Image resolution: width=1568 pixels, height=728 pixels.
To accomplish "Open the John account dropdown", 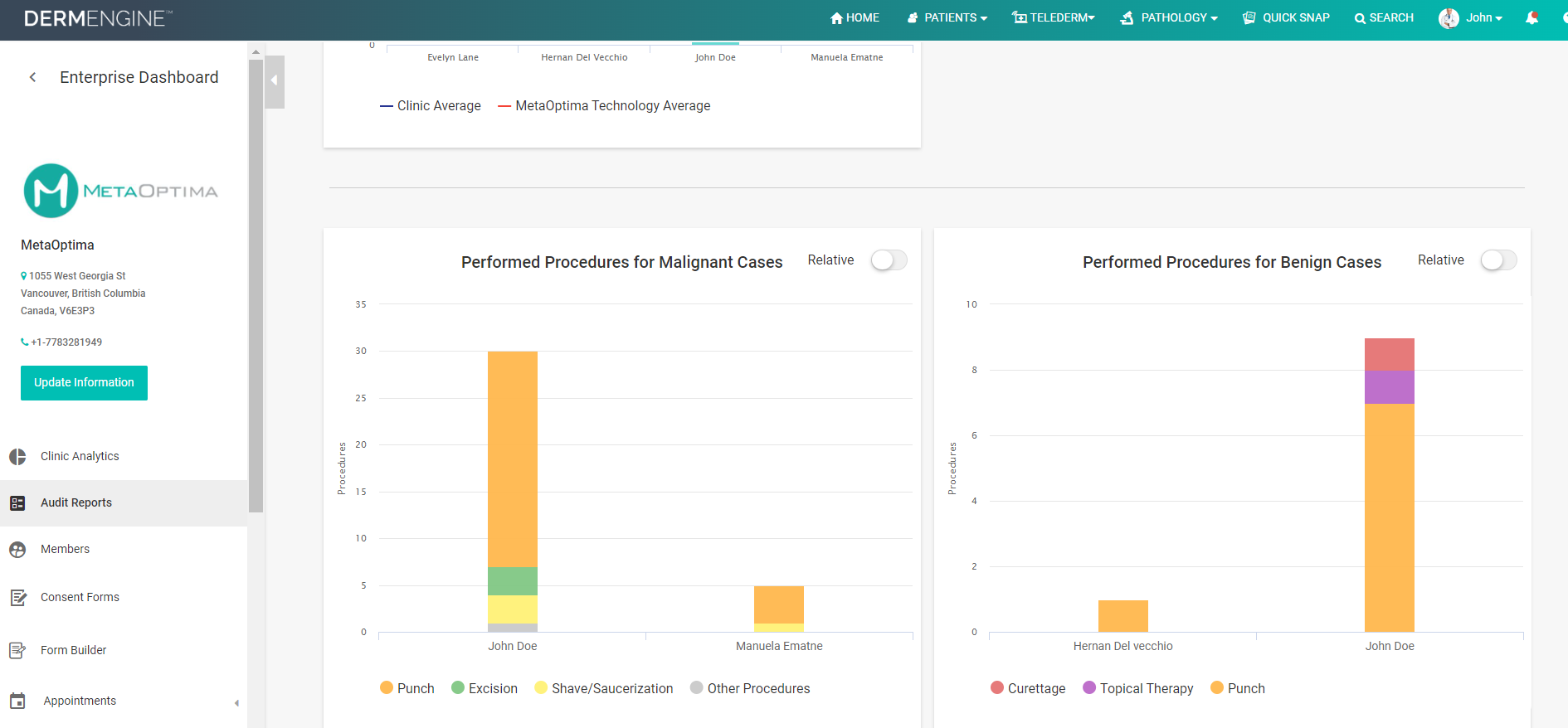I will [x=1484, y=18].
